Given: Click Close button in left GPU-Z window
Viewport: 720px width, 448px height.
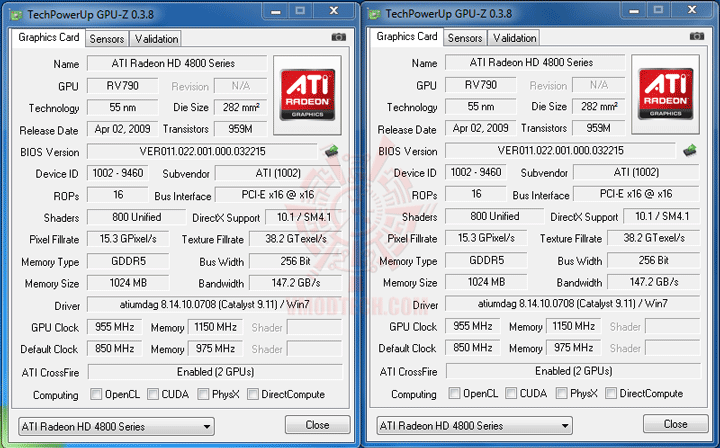Looking at the screenshot, I should pyautogui.click(x=317, y=425).
